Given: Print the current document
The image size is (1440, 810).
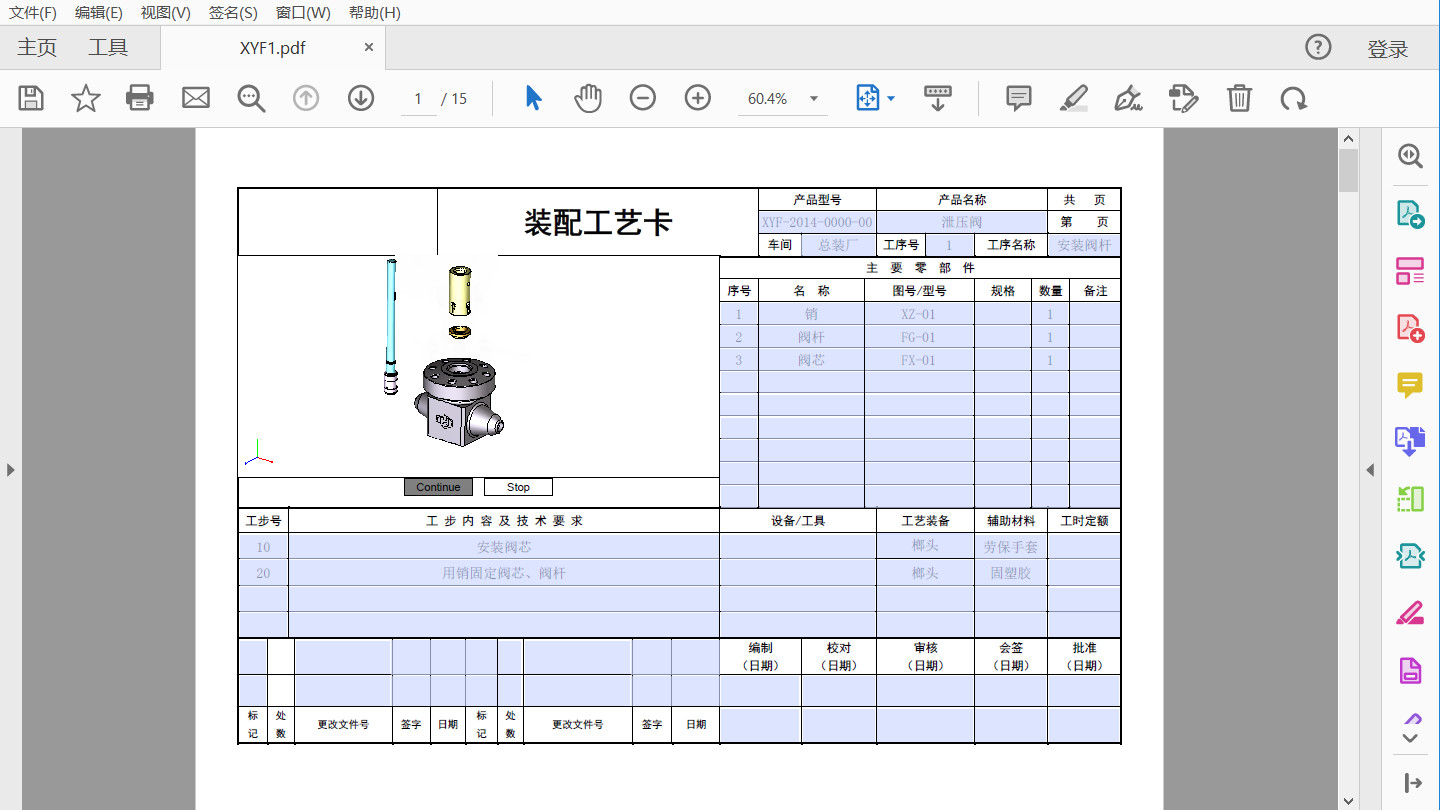Looking at the screenshot, I should pyautogui.click(x=140, y=98).
